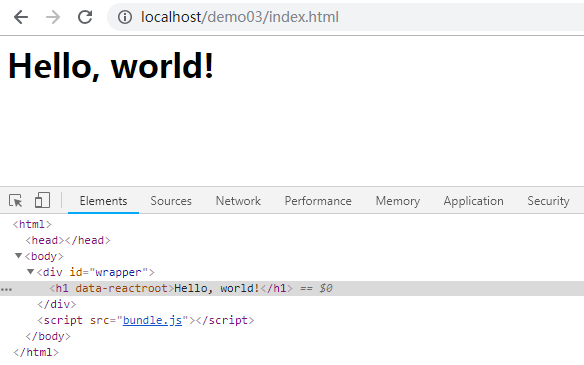Open the bundle.js script link
The width and height of the screenshot is (584, 365).
(152, 320)
